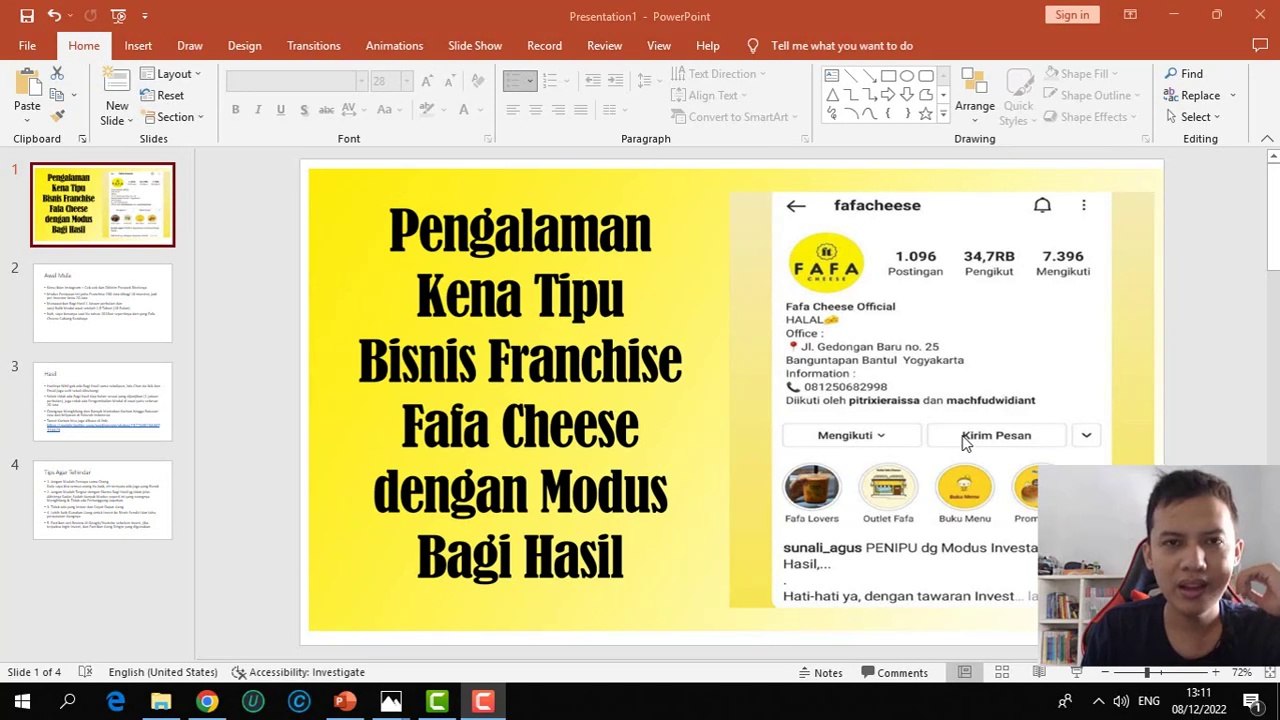
Task: Click the Fit slide to window icon
Action: pos(1268,672)
